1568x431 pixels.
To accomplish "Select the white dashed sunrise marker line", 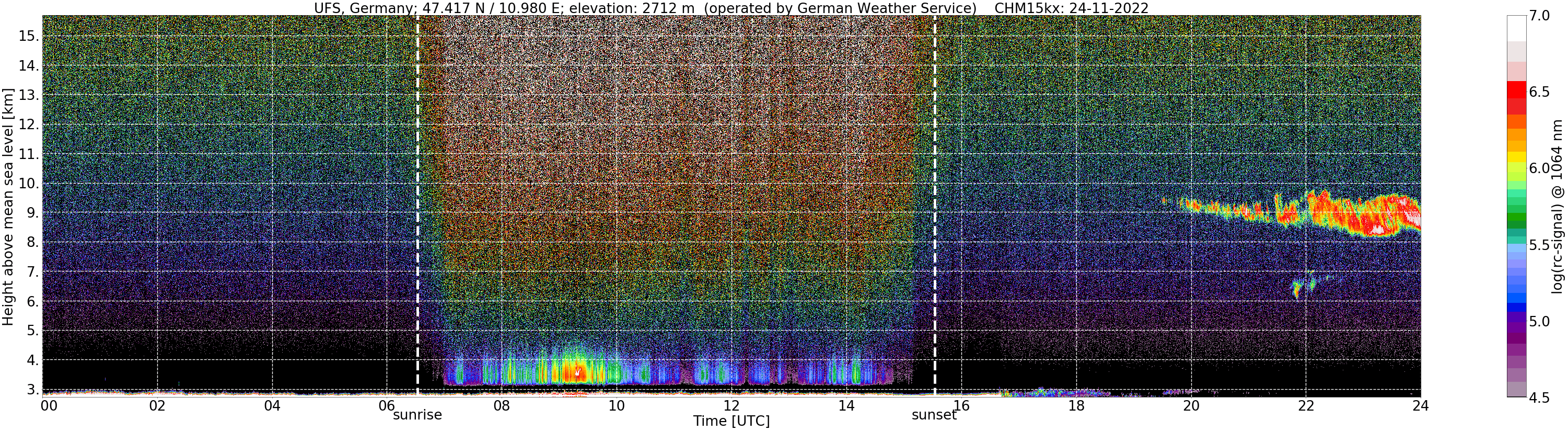I will 417,206.
